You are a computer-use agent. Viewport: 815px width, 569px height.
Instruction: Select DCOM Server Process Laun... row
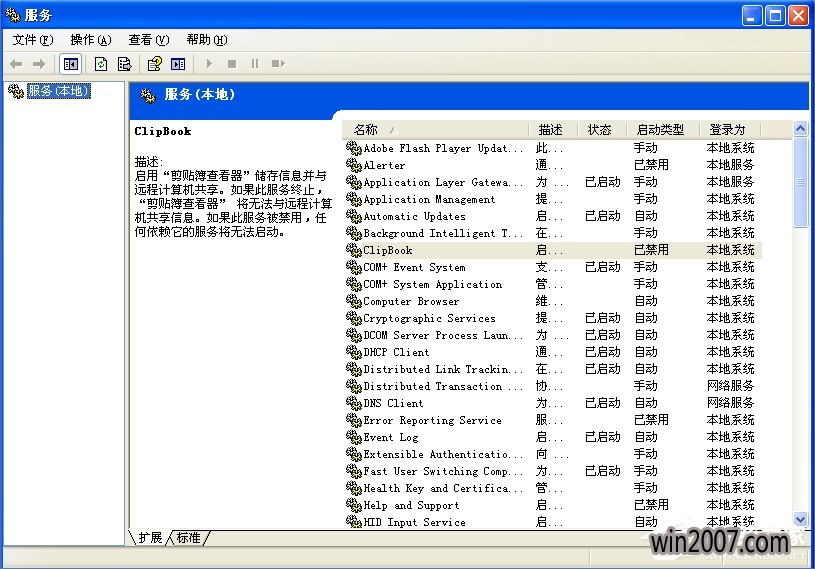coord(553,335)
